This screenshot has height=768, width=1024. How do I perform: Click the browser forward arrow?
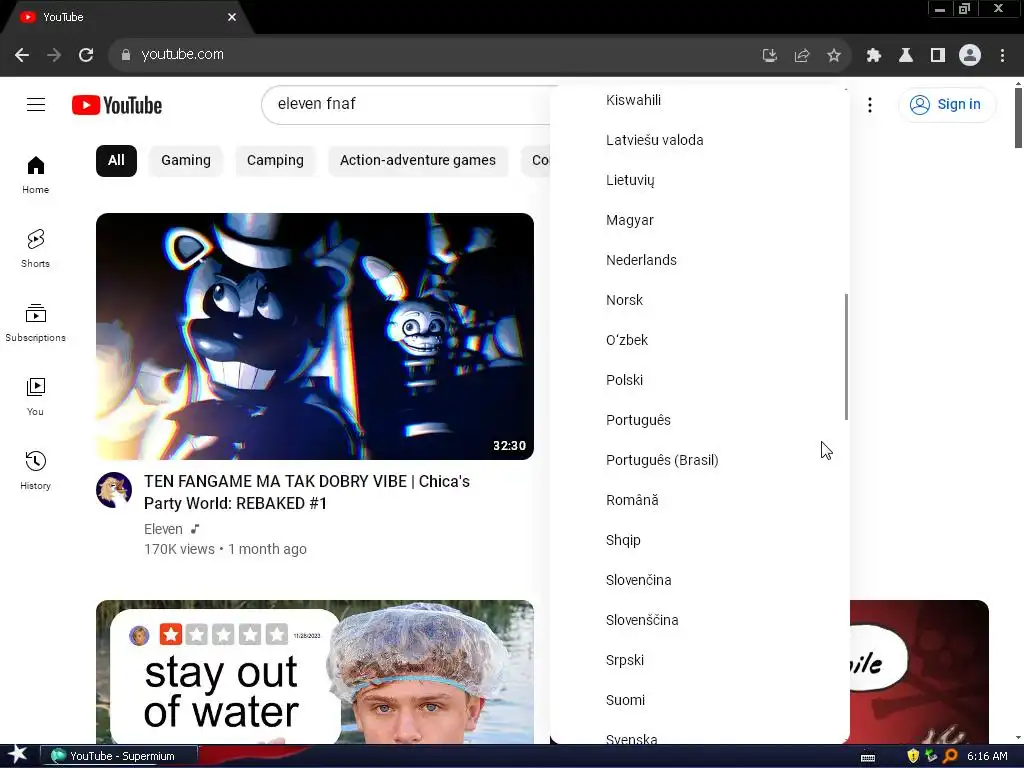tap(54, 55)
